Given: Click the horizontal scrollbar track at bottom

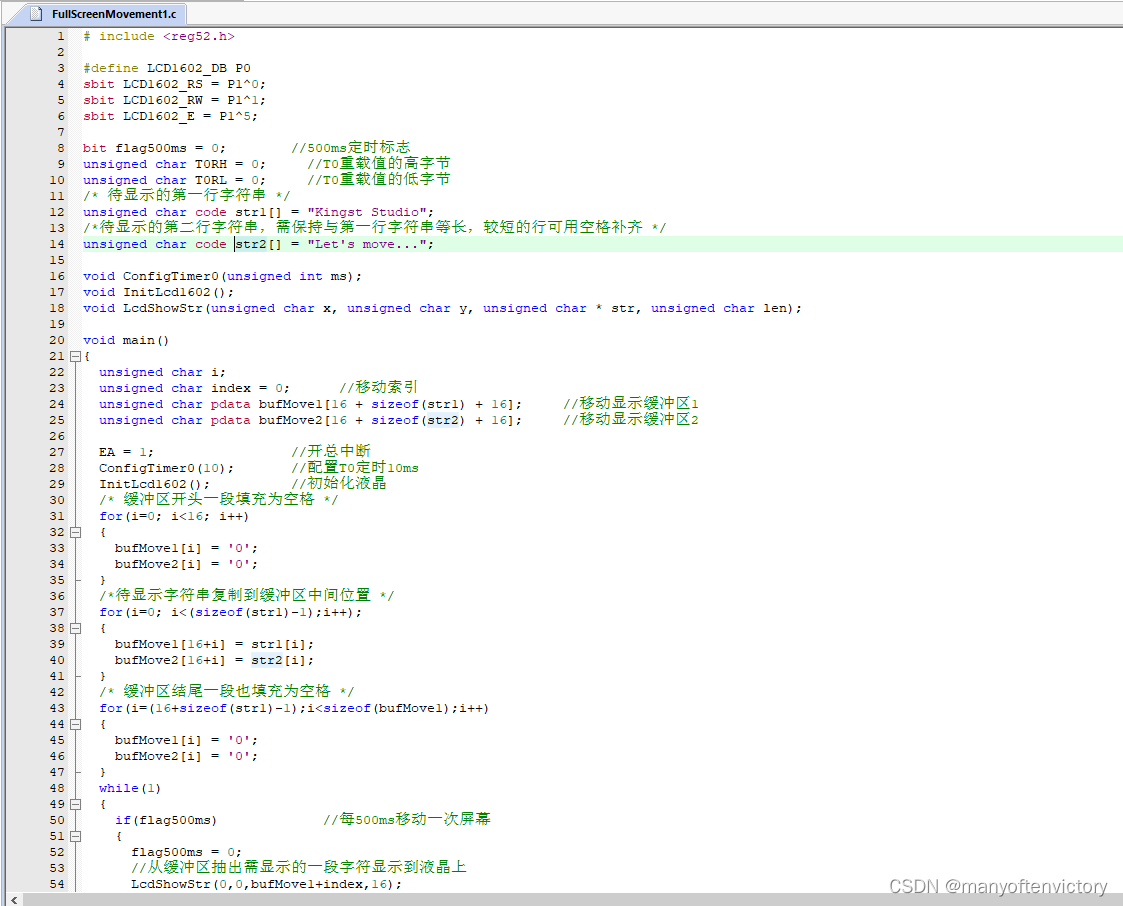Looking at the screenshot, I should [x=573, y=900].
